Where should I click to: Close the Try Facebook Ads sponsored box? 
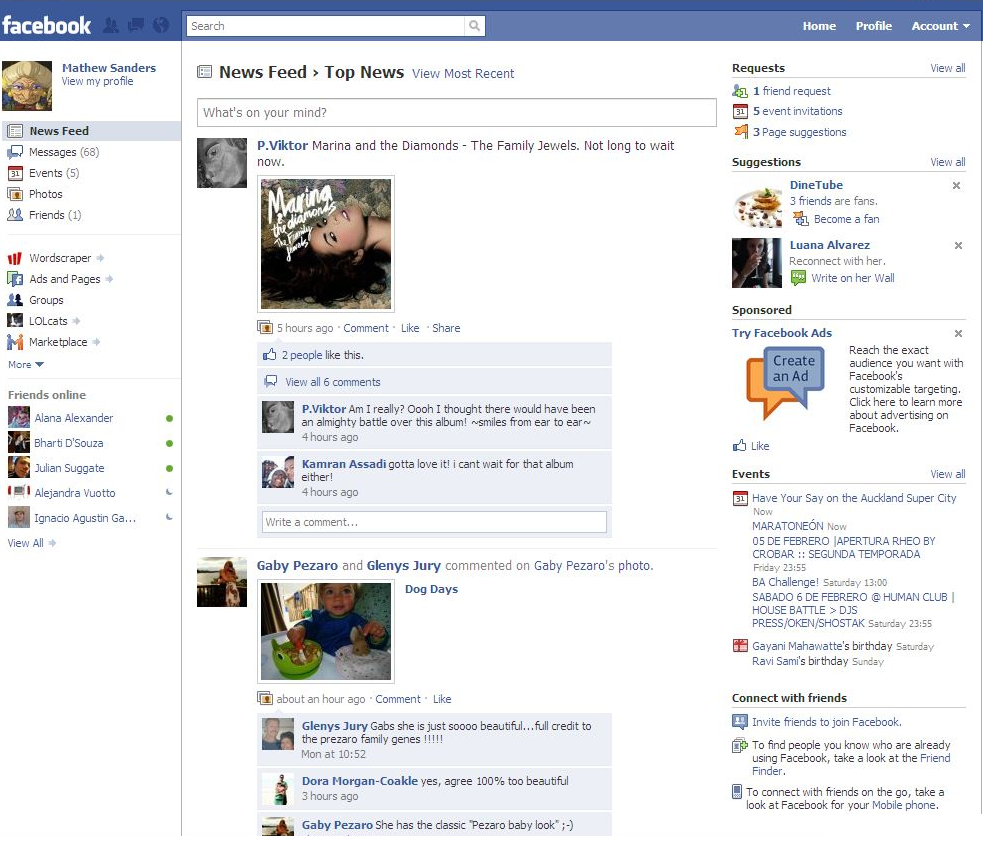[957, 334]
